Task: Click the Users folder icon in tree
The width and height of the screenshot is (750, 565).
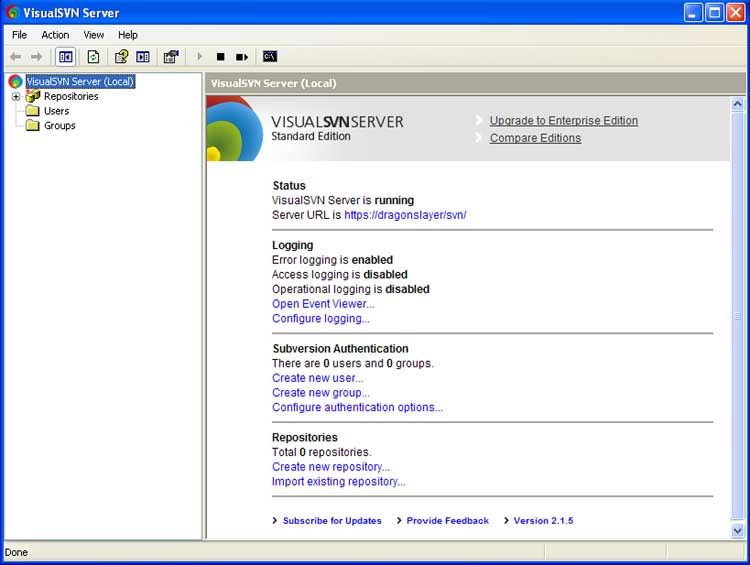Action: [x=33, y=111]
